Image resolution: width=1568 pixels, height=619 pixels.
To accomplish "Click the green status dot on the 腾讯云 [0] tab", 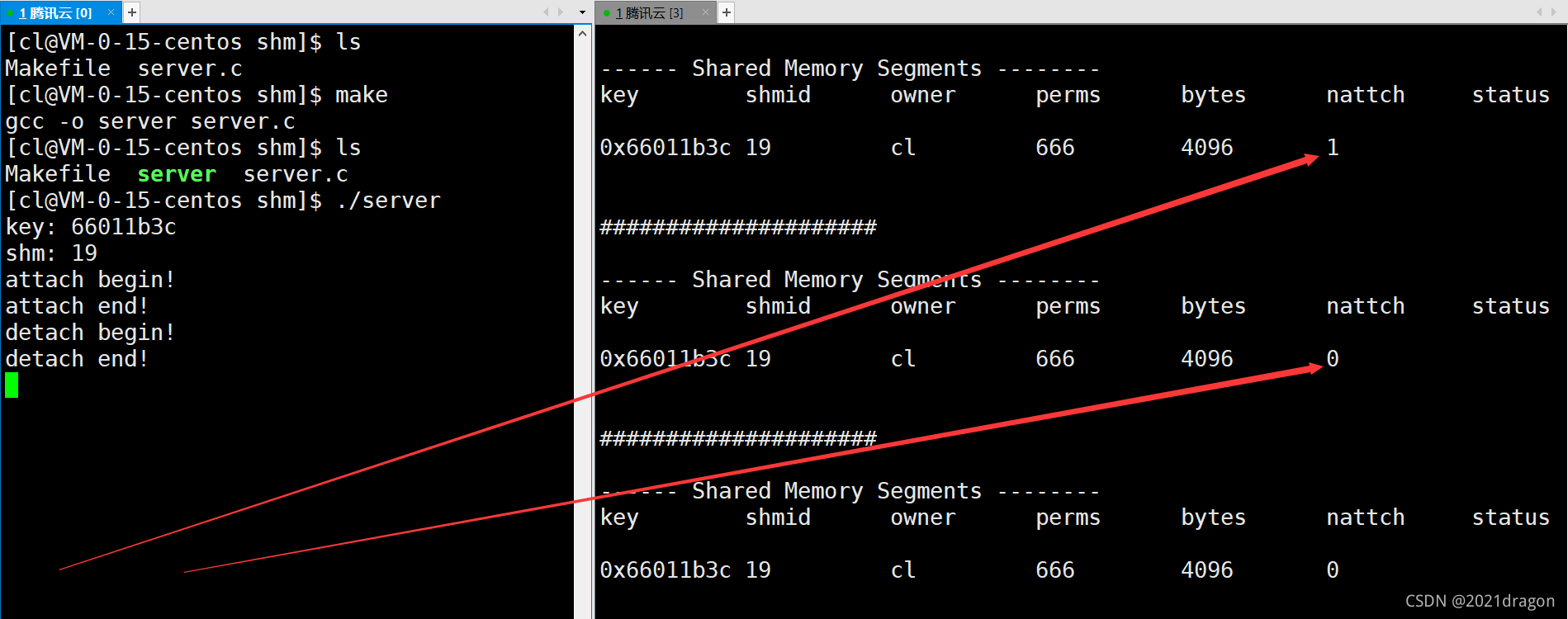I will tap(10, 13).
